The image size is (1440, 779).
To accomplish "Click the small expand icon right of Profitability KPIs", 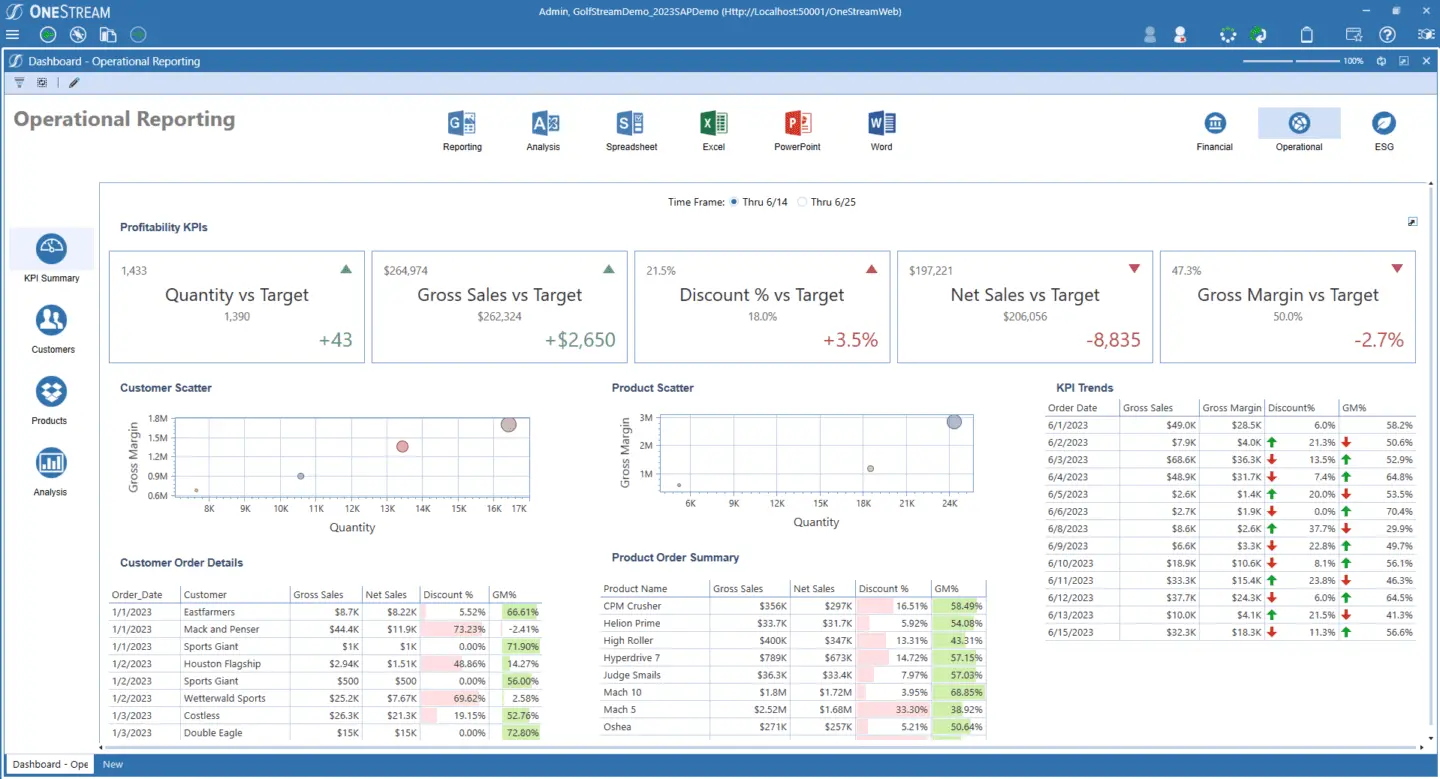I will click(x=1412, y=222).
